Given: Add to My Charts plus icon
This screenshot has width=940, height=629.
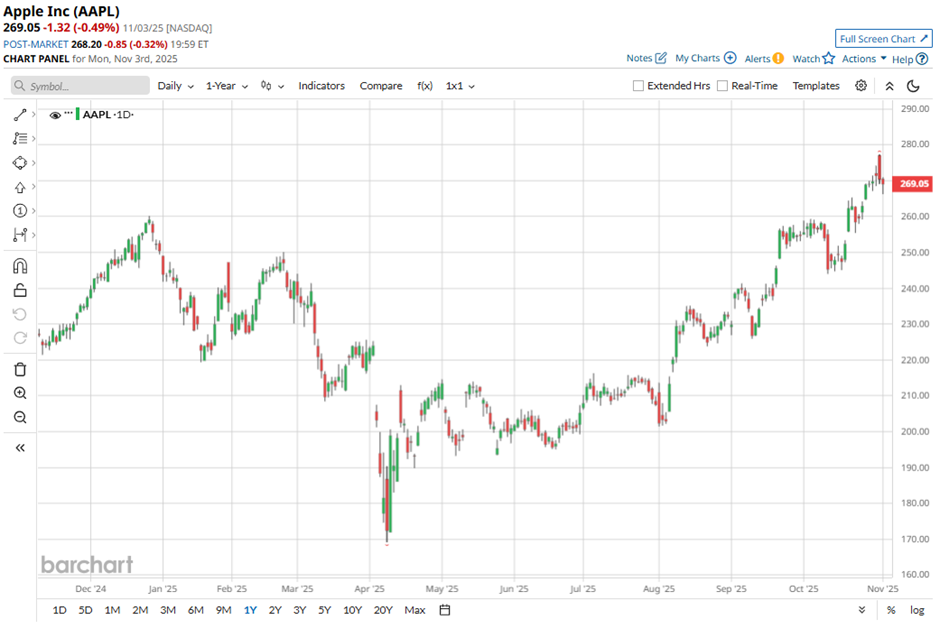Looking at the screenshot, I should 730,58.
